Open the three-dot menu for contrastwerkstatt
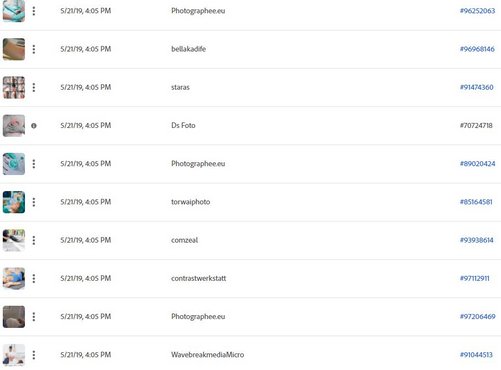Image resolution: width=501 pixels, height=370 pixels. coord(34,278)
